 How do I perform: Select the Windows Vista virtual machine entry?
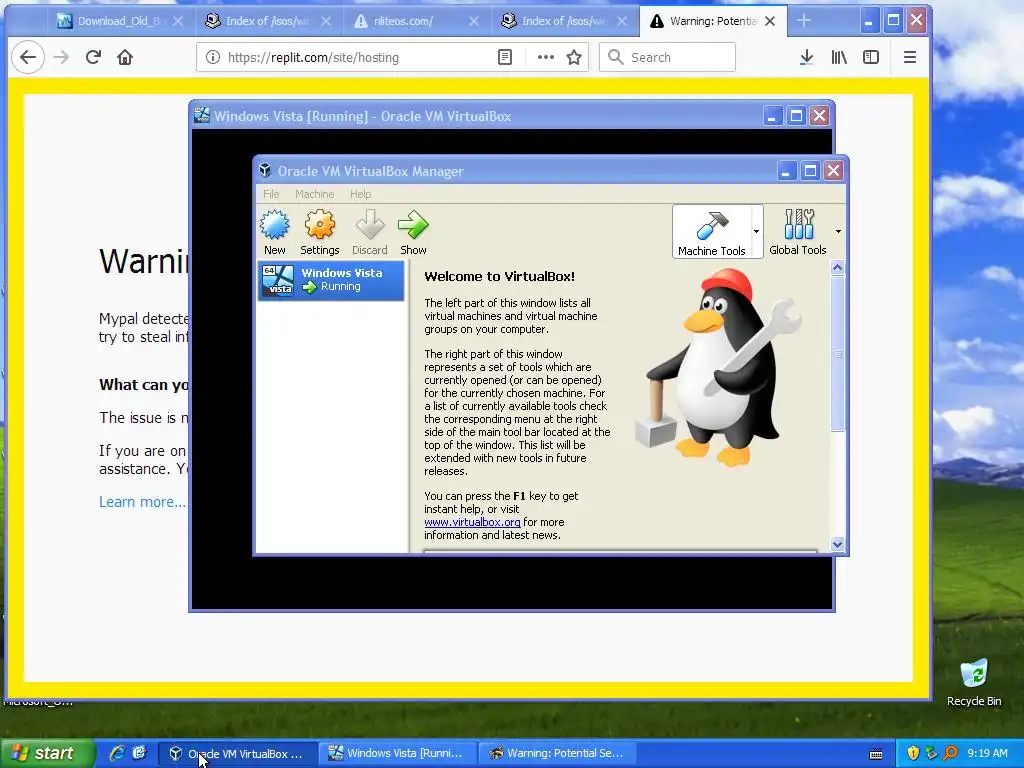click(x=331, y=280)
